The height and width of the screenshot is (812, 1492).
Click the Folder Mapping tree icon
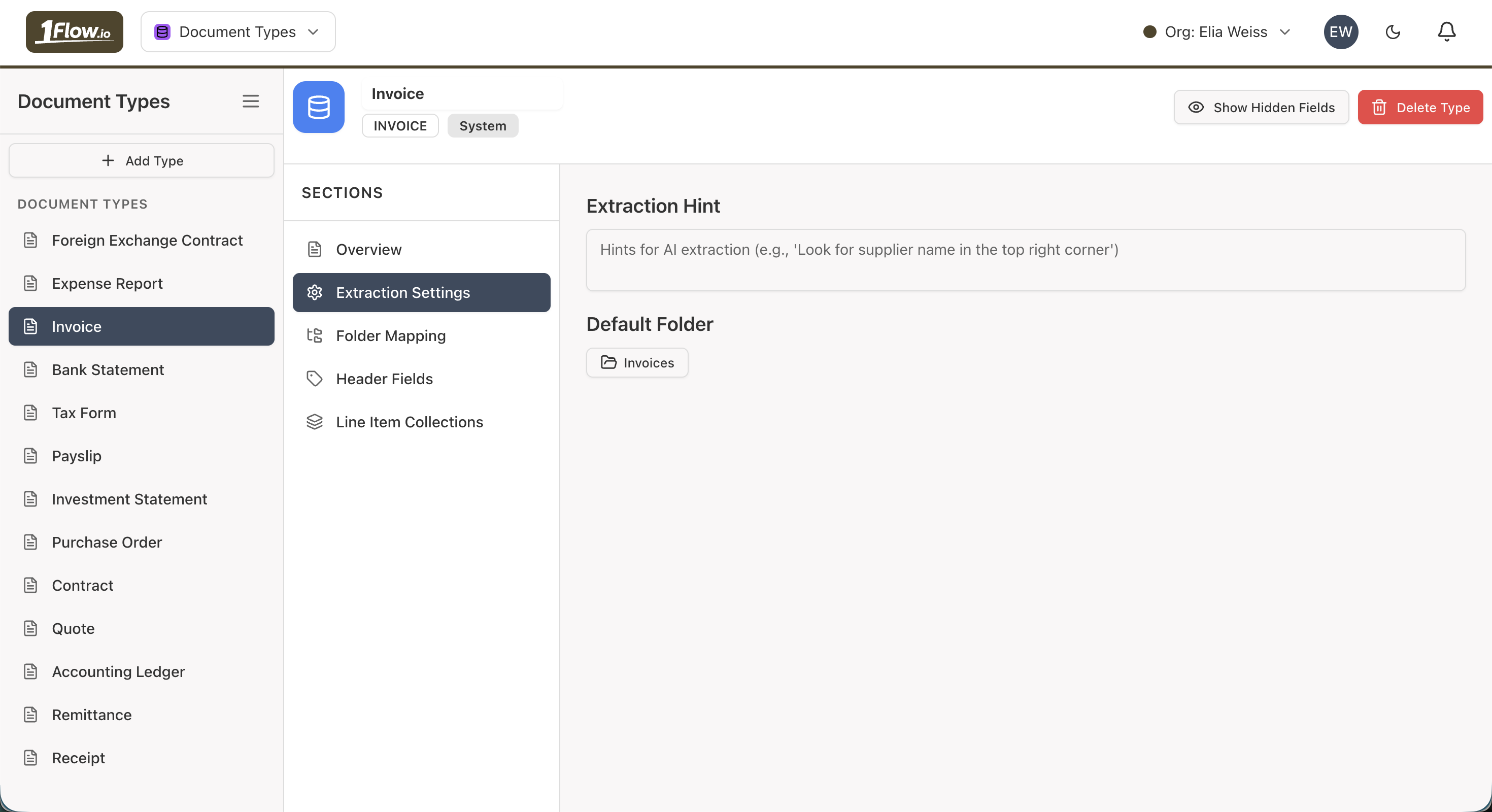[x=315, y=335]
